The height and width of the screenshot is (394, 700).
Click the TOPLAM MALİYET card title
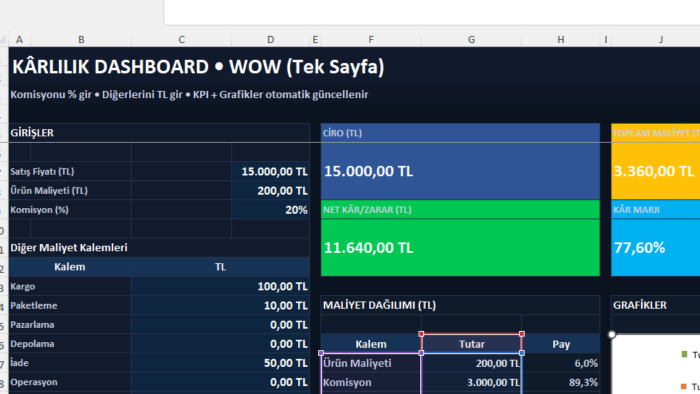coord(656,133)
